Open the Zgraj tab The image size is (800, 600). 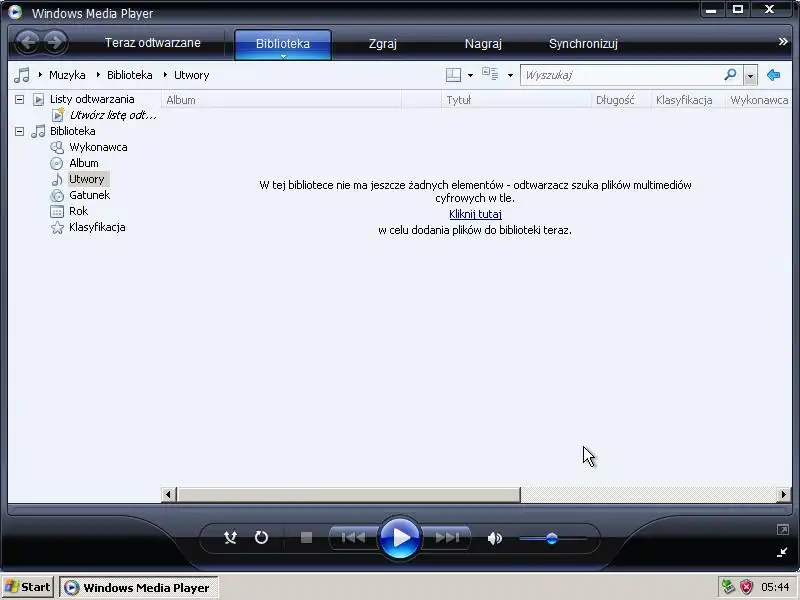(383, 44)
